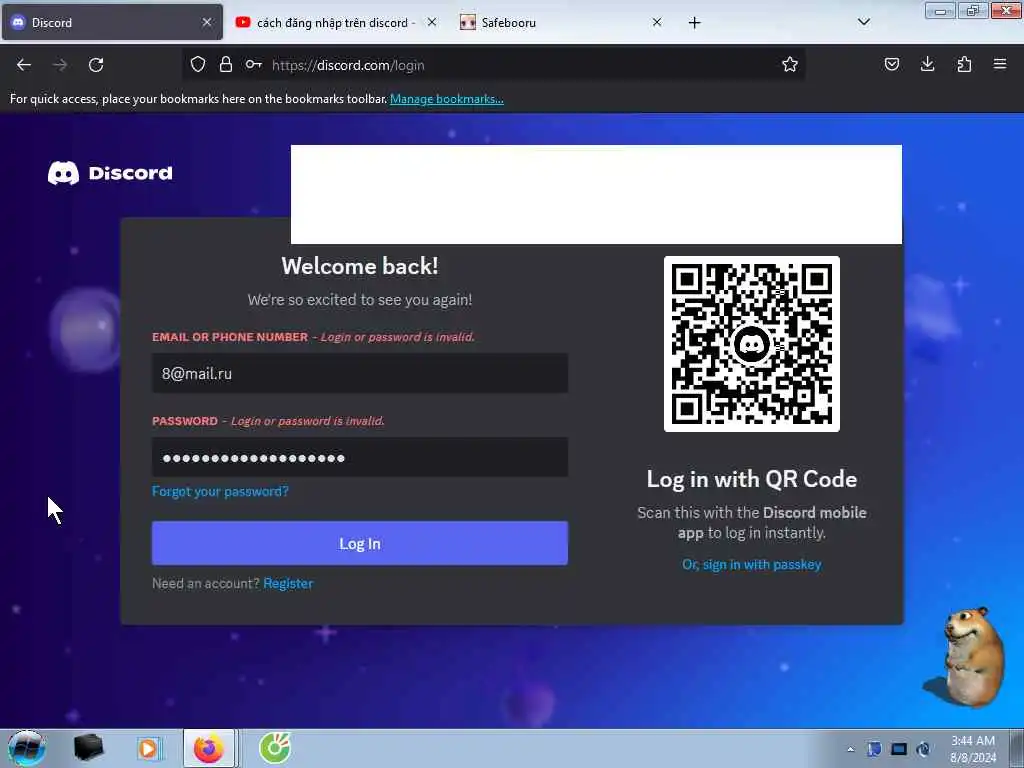Click the Discord logo at top left
The image size is (1024, 768).
[x=110, y=173]
